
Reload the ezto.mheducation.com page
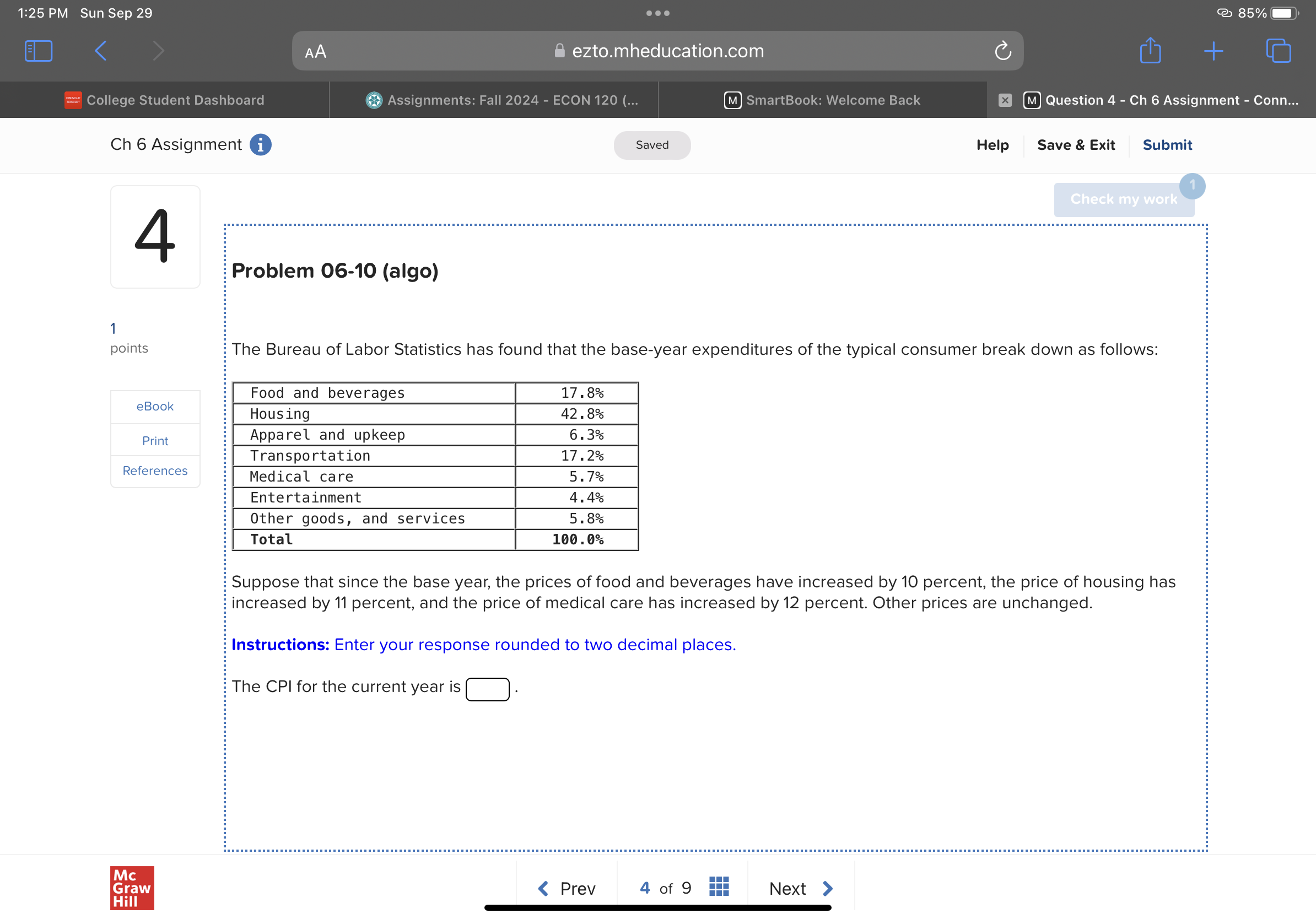click(x=1002, y=51)
